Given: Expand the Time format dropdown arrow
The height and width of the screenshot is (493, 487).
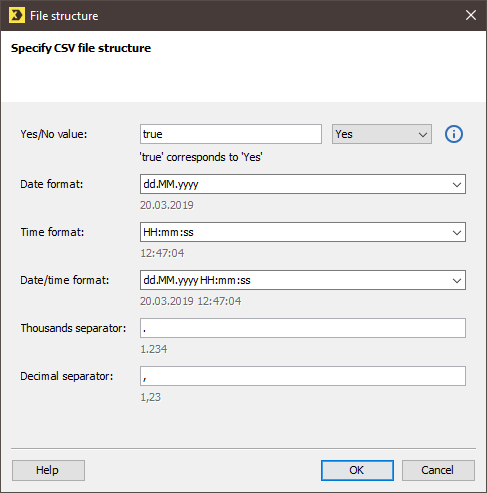Looking at the screenshot, I should click(x=457, y=232).
